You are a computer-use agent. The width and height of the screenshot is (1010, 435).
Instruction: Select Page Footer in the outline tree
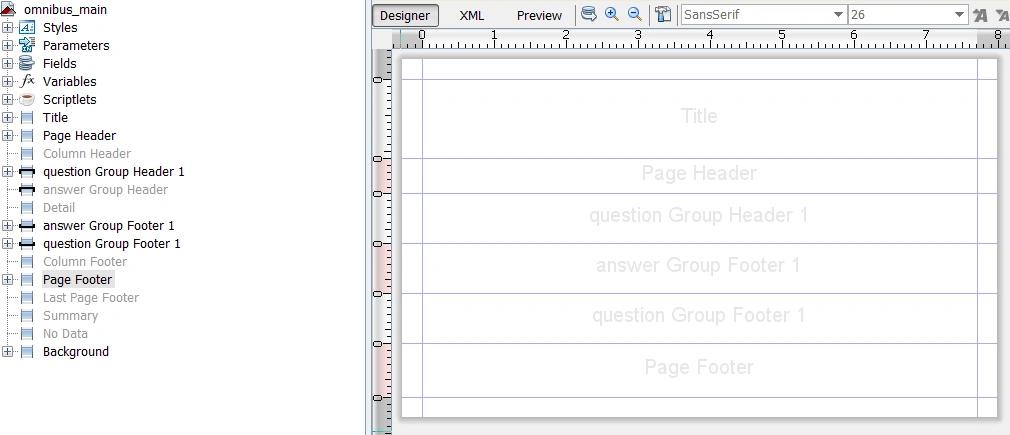tap(77, 280)
